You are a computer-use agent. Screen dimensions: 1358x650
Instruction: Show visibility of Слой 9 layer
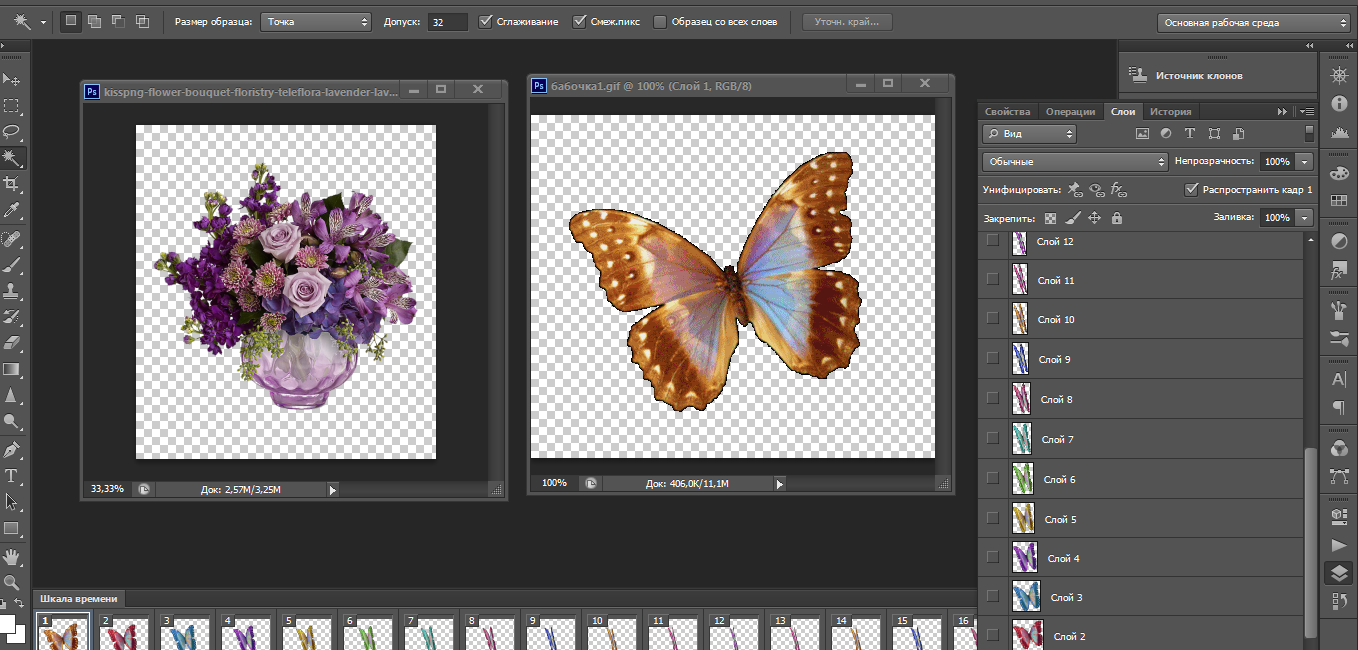tap(992, 359)
